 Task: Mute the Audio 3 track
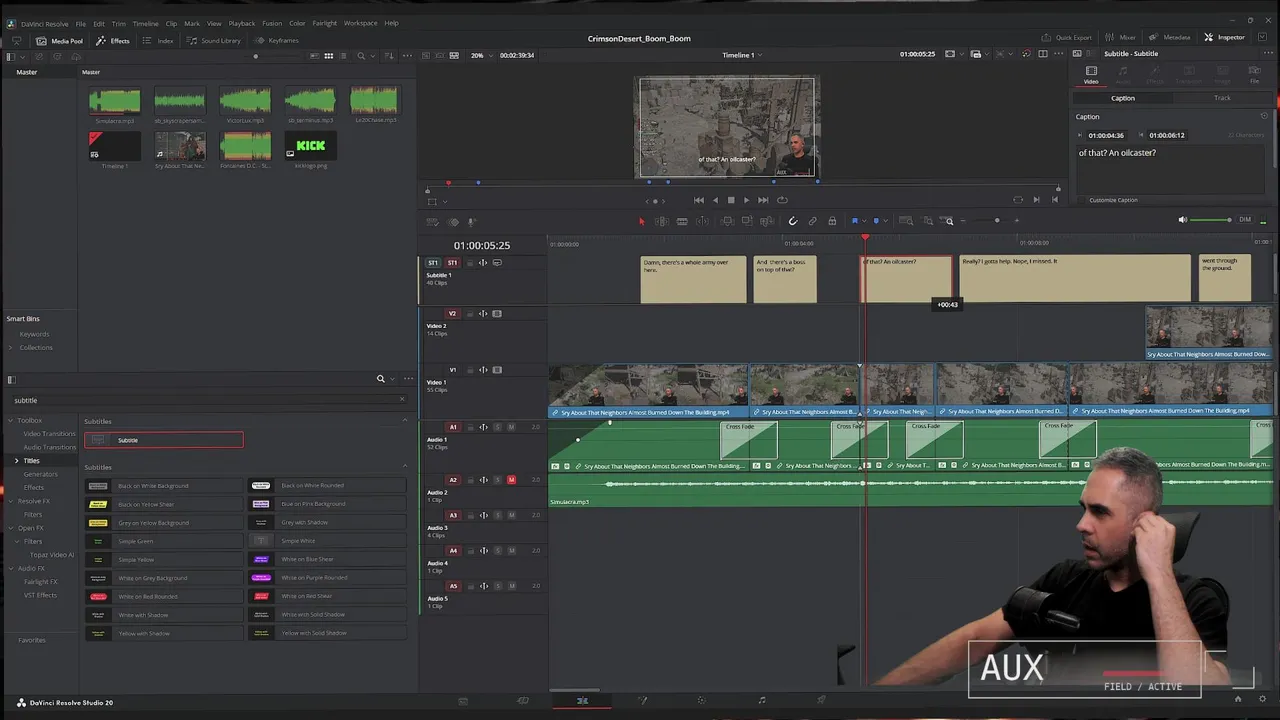511,515
